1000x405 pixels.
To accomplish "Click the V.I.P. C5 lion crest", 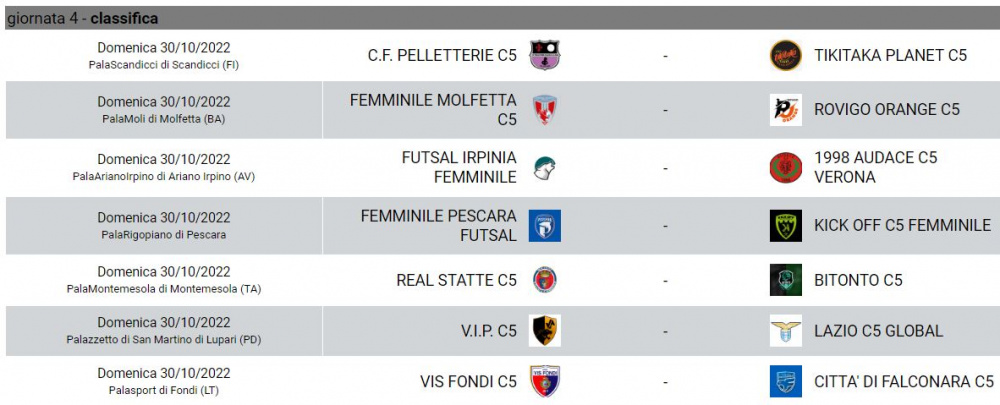I will [x=545, y=331].
